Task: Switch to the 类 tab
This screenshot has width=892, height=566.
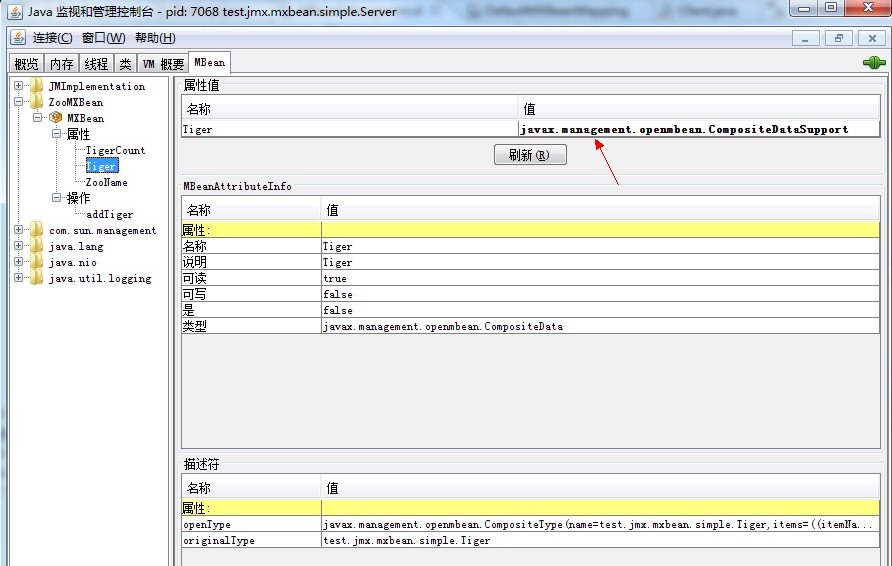Action: coord(125,64)
